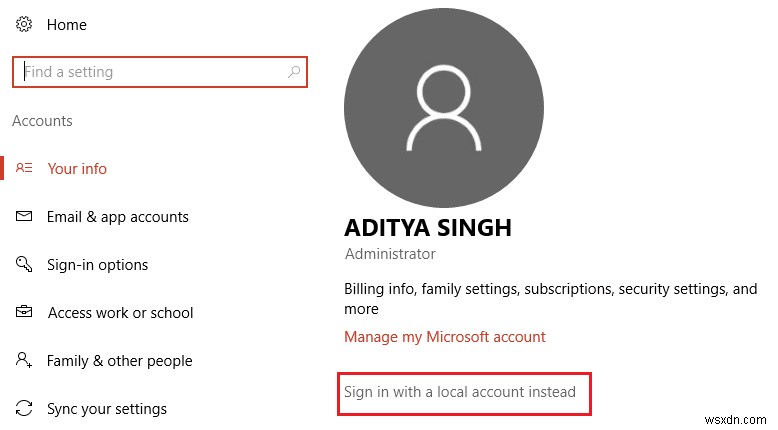Click the Home gear icon

point(23,25)
